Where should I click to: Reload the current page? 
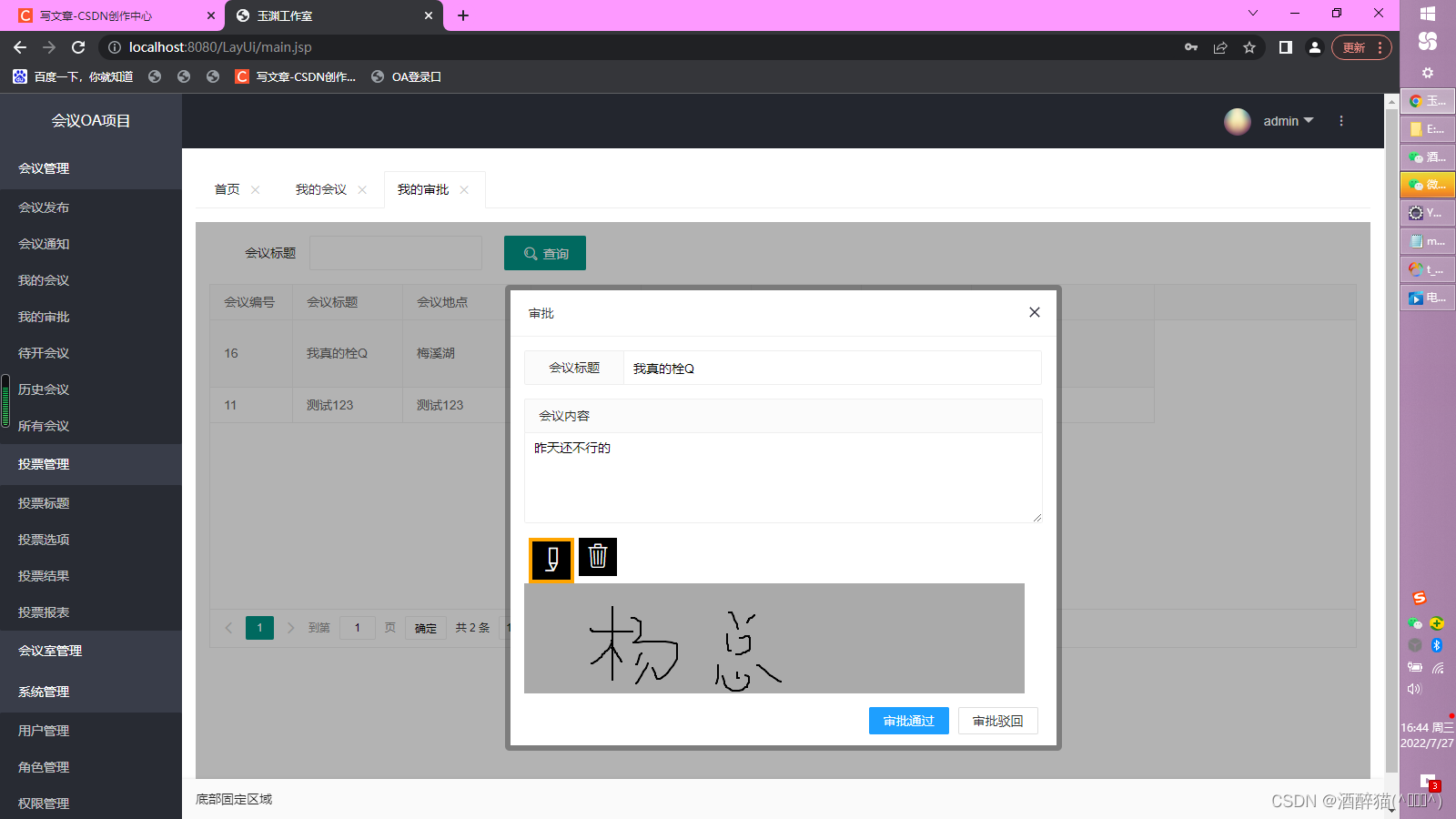(x=78, y=47)
